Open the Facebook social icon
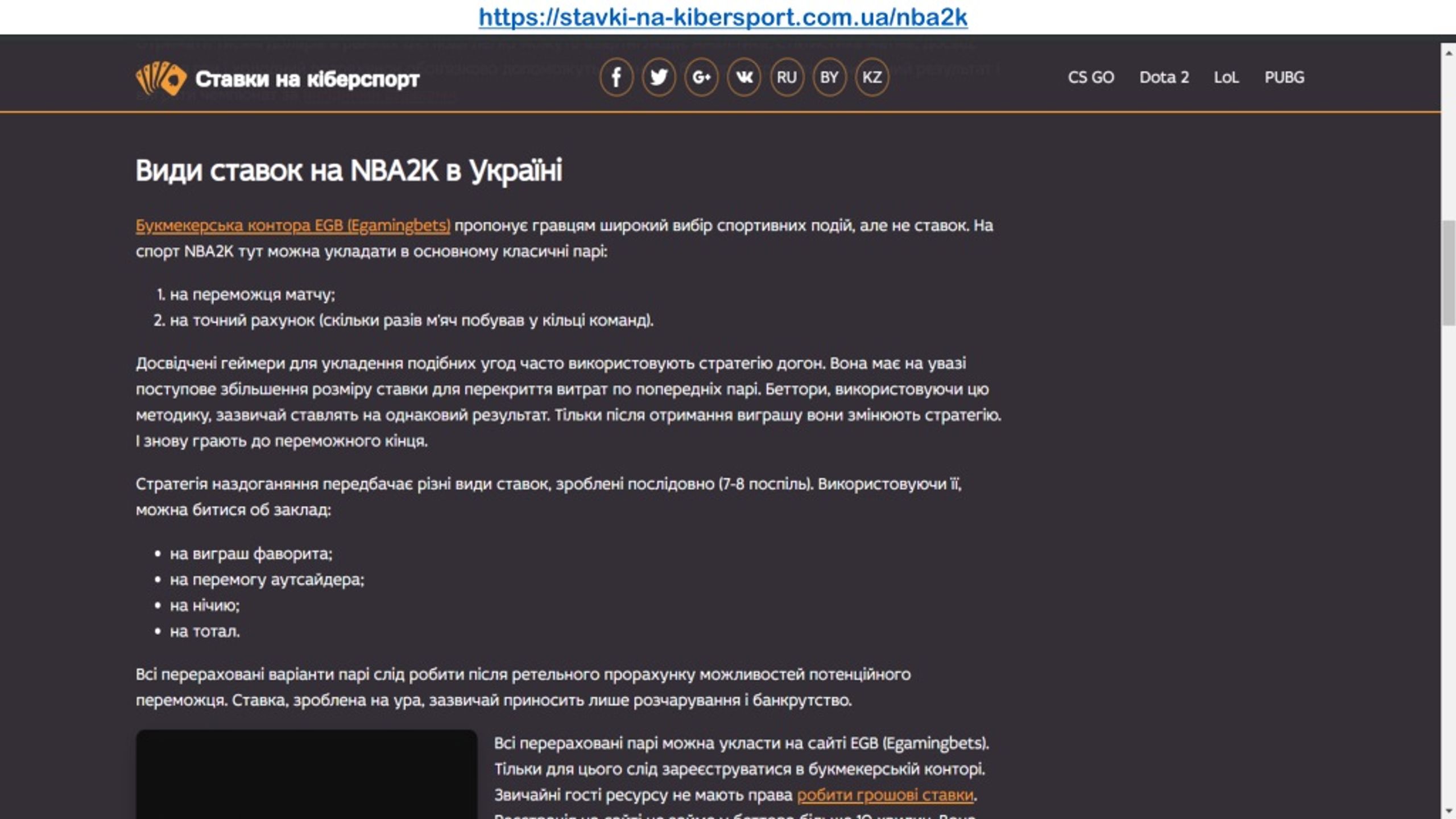Image resolution: width=1456 pixels, height=819 pixels. pos(616,77)
